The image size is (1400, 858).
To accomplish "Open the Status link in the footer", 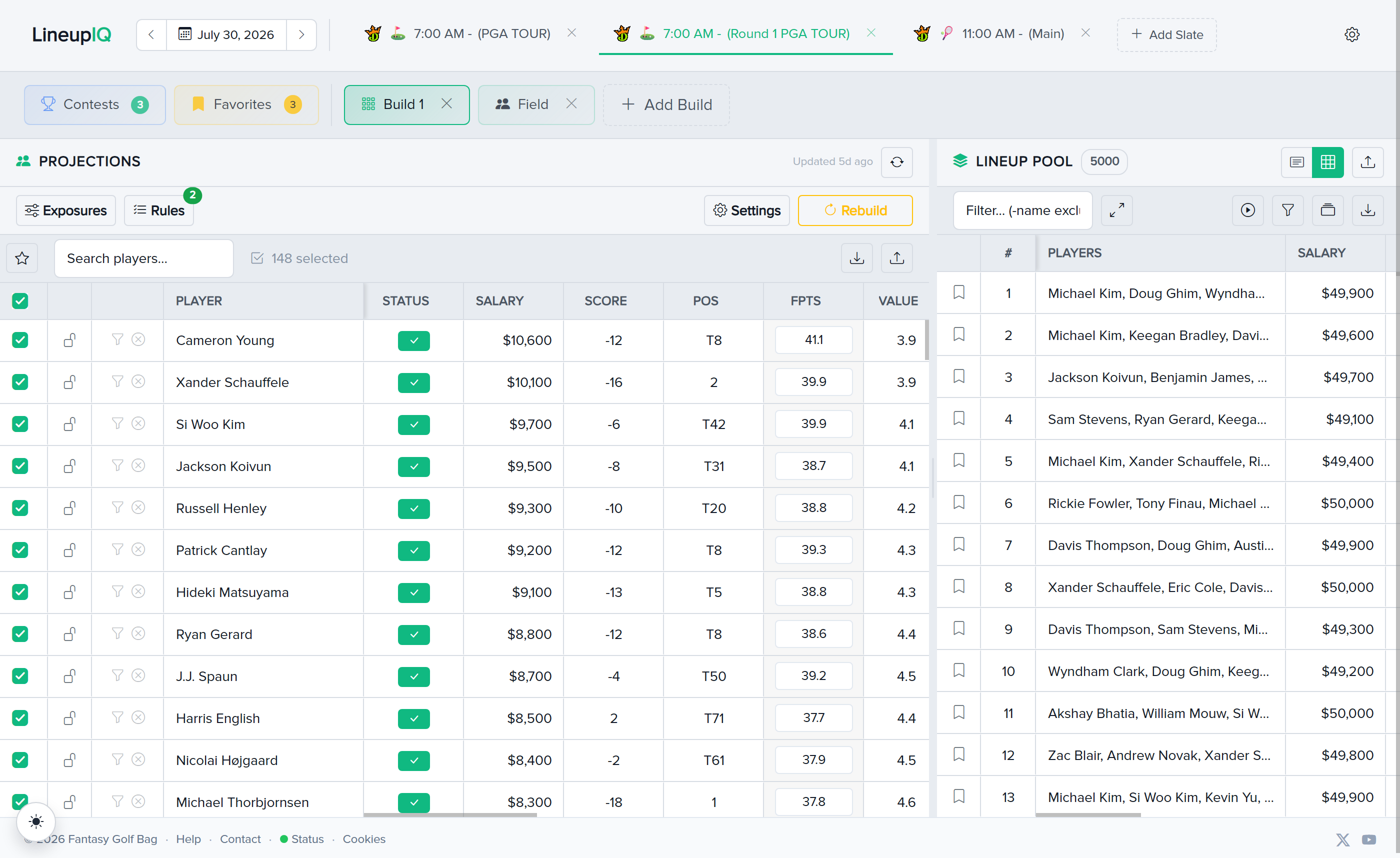I will [x=301, y=839].
